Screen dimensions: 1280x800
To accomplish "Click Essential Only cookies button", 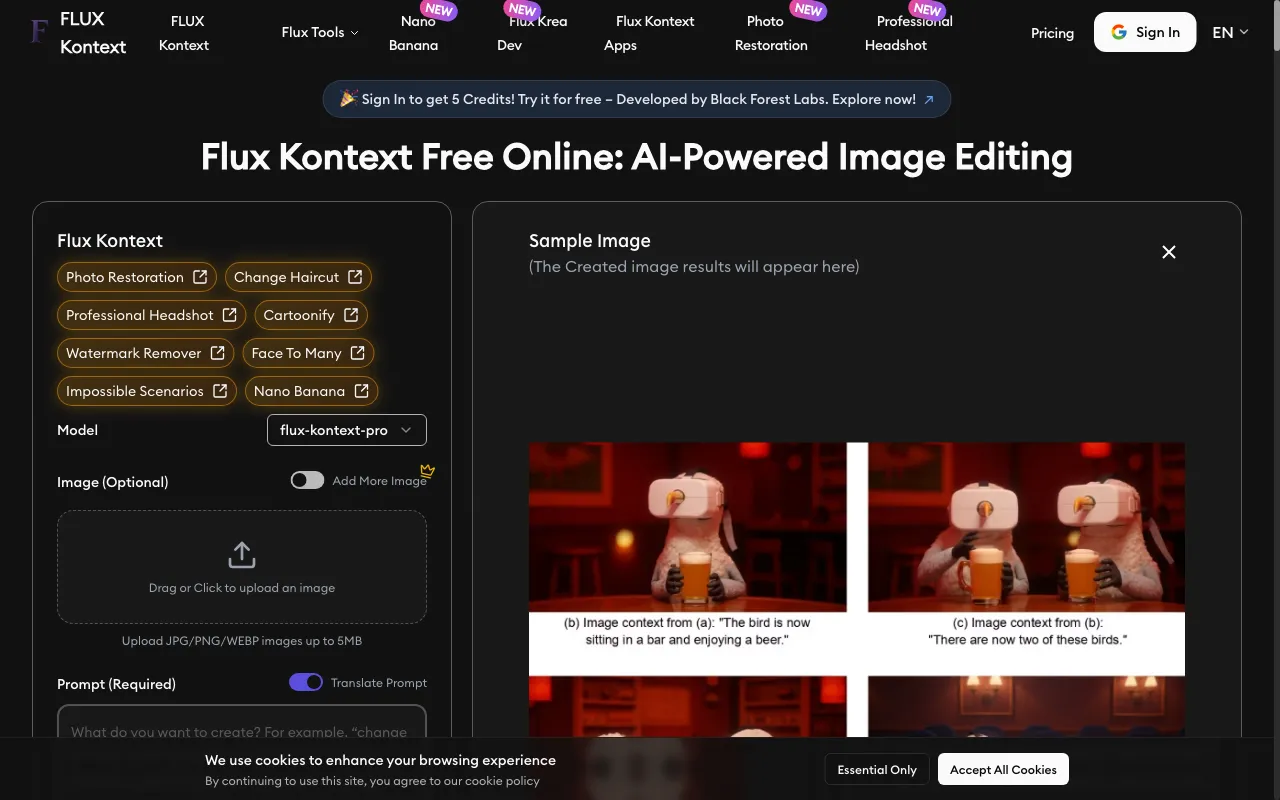I will pyautogui.click(x=877, y=770).
